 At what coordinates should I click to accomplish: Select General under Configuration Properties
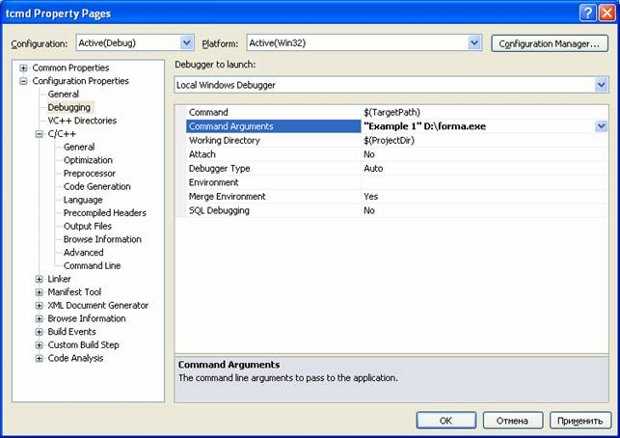click(63, 94)
